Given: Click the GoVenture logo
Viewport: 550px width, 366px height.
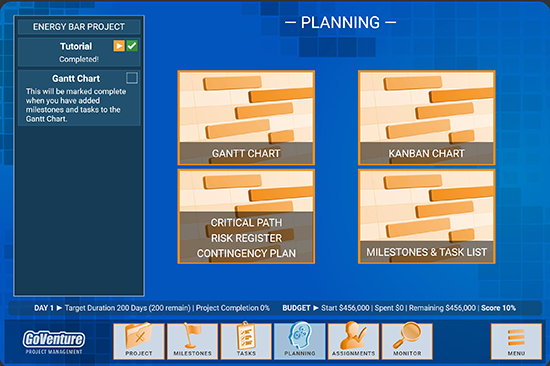Looking at the screenshot, I should (x=54, y=342).
